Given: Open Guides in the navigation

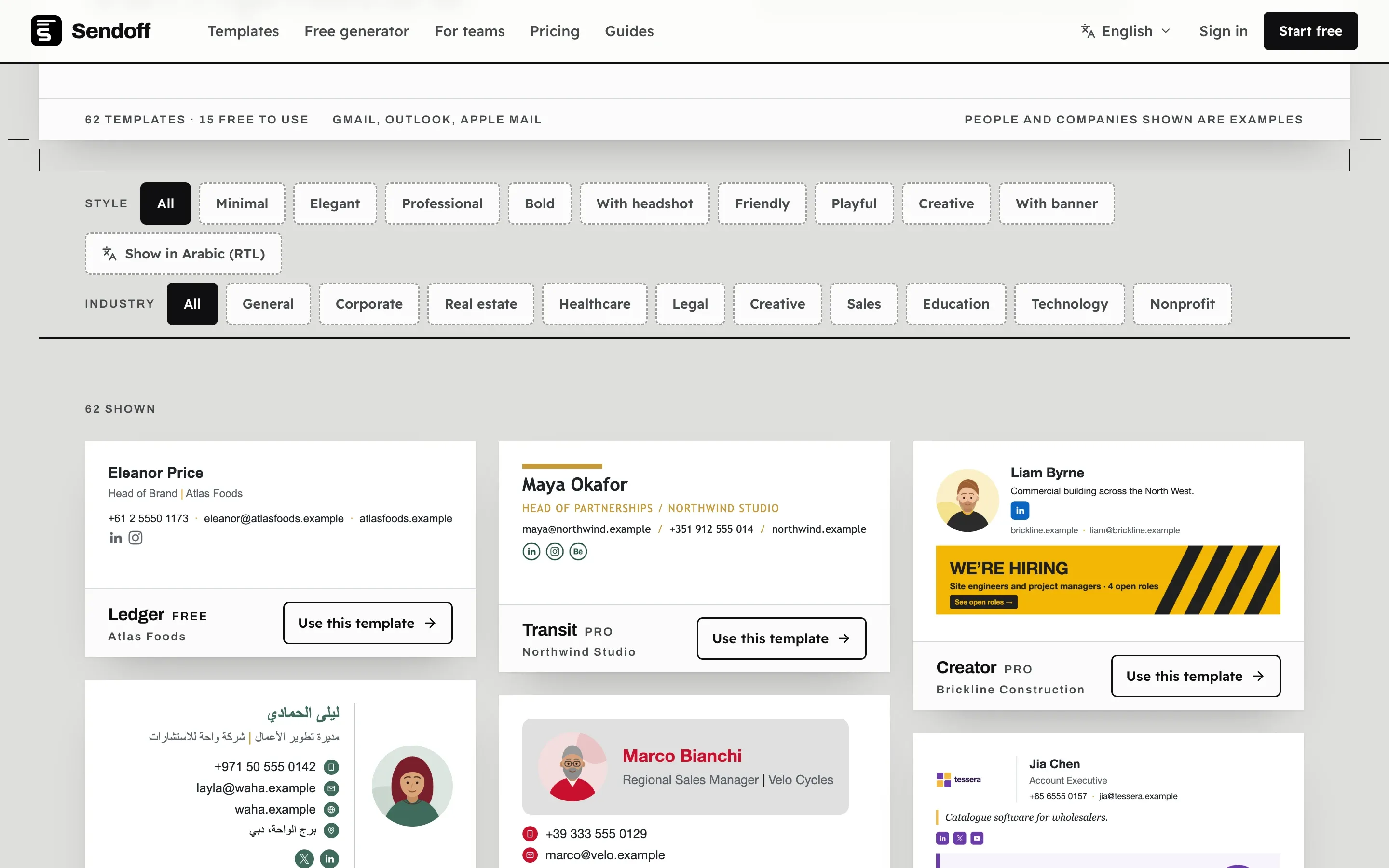Looking at the screenshot, I should pos(629,31).
